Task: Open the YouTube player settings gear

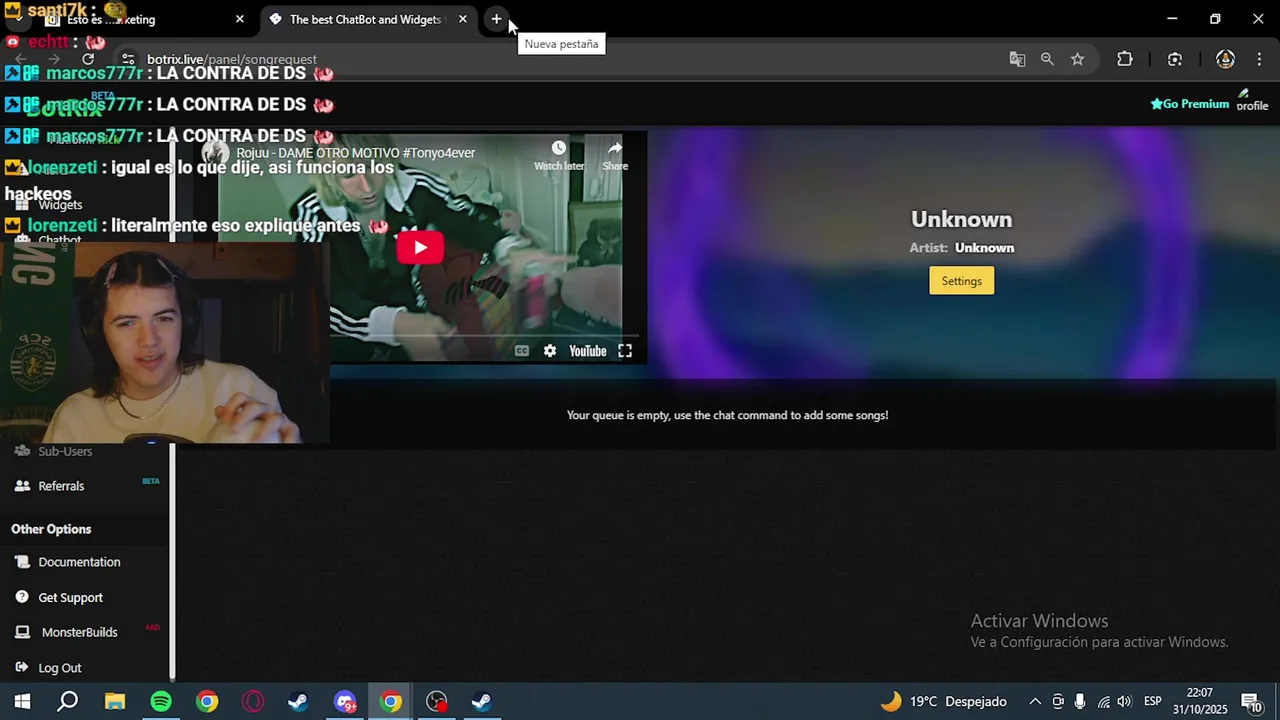Action: tap(549, 351)
